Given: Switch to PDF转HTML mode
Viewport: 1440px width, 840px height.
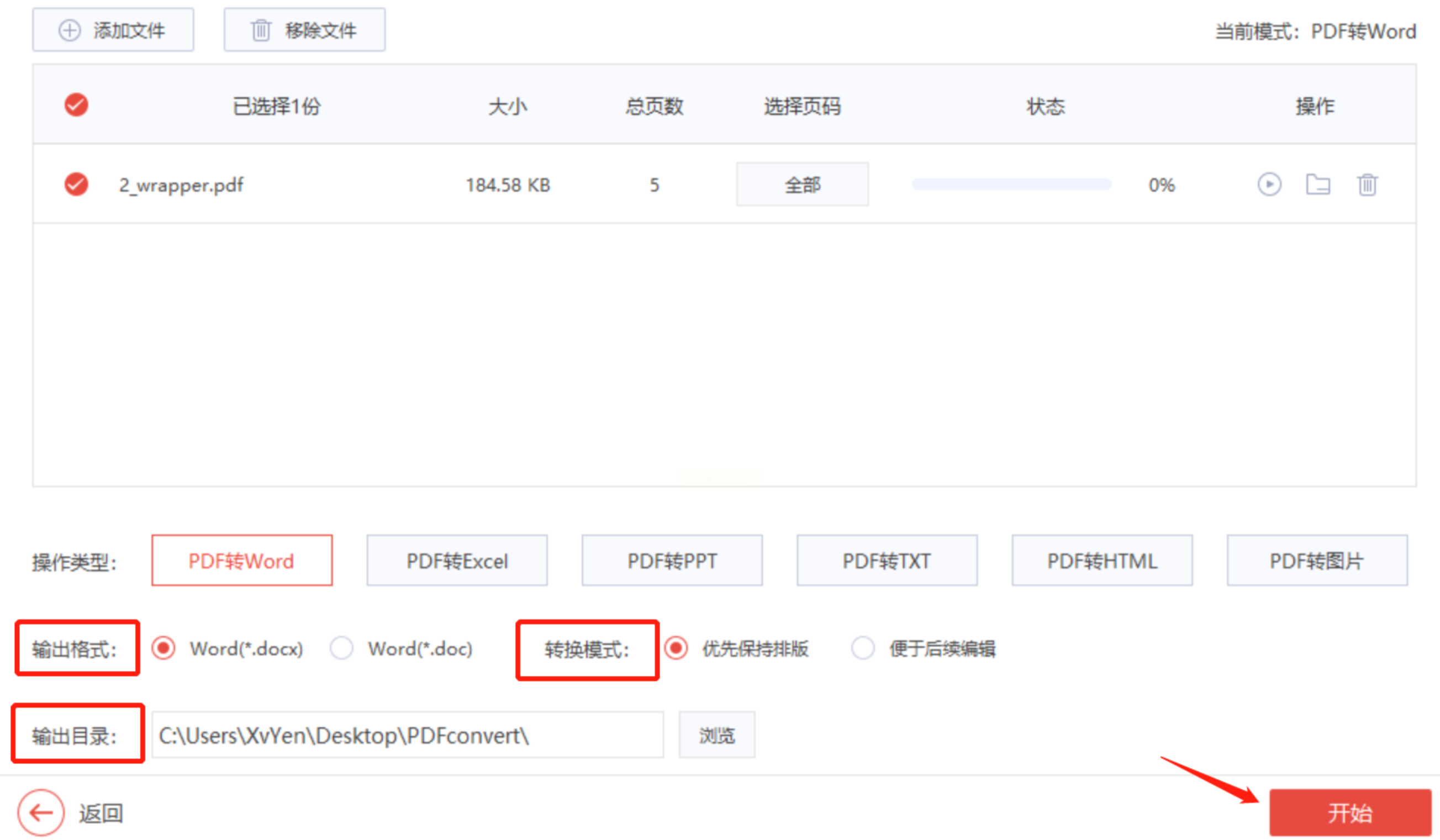Looking at the screenshot, I should coord(1103,561).
